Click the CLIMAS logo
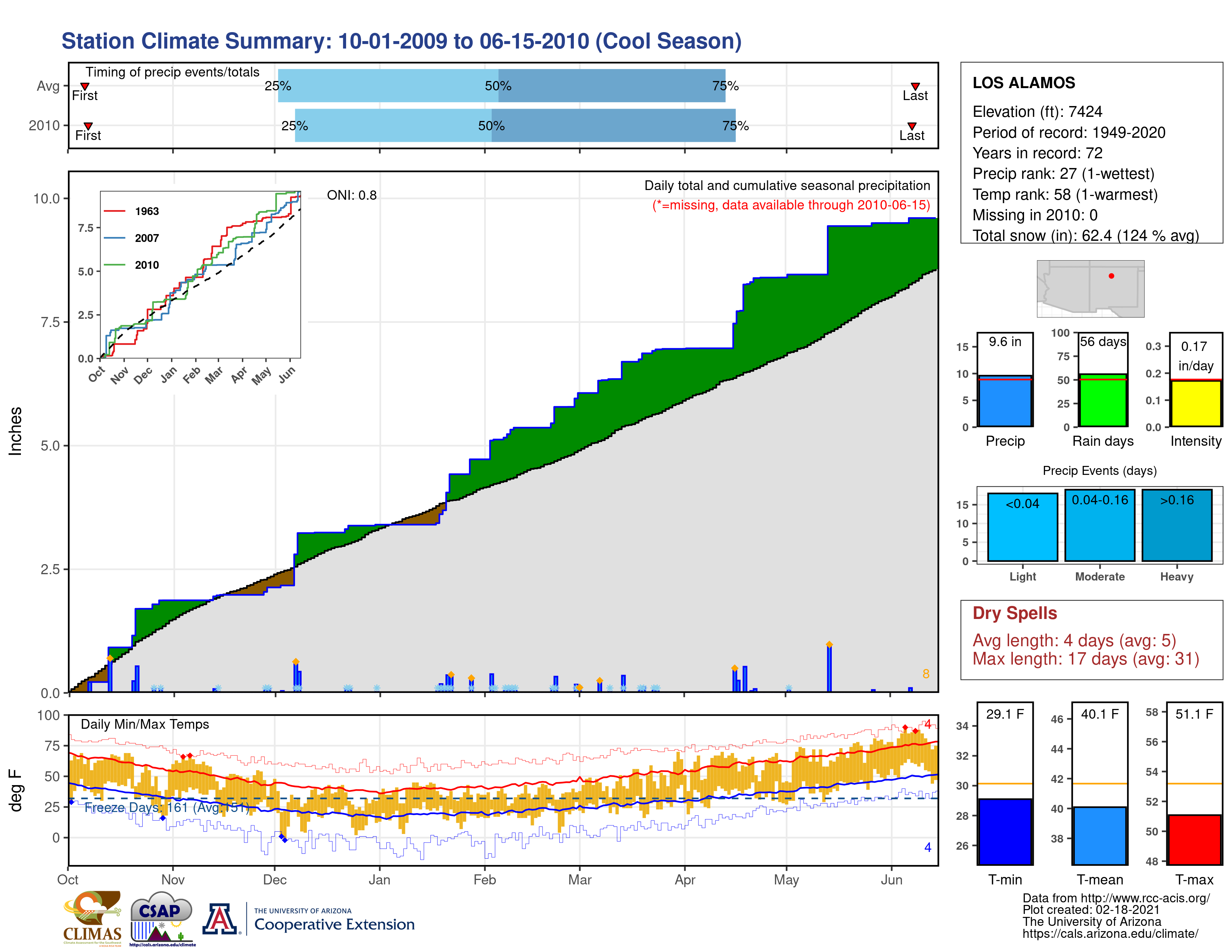Image resolution: width=1232 pixels, height=952 pixels. tap(93, 918)
